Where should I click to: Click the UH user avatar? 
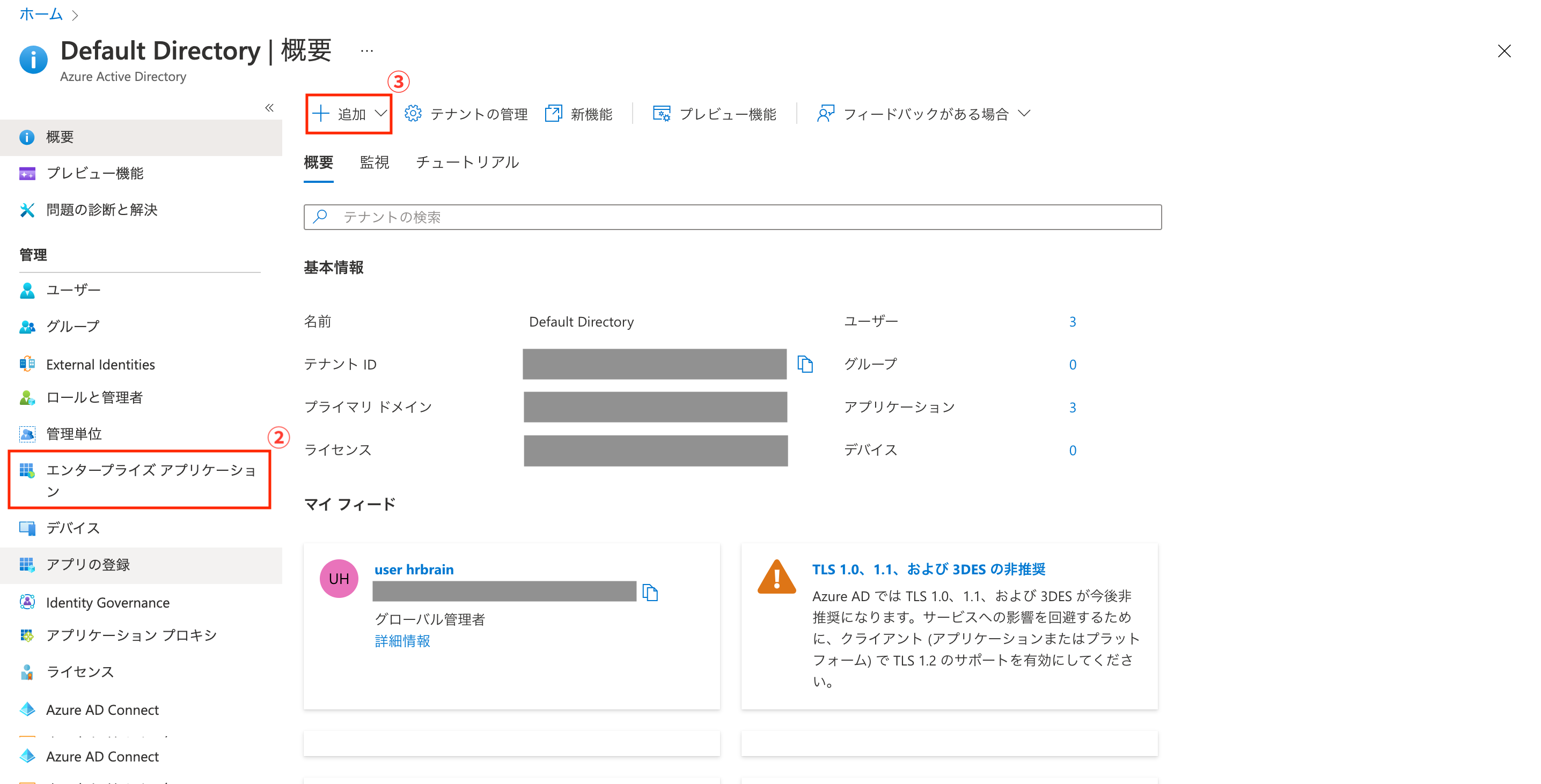click(339, 578)
